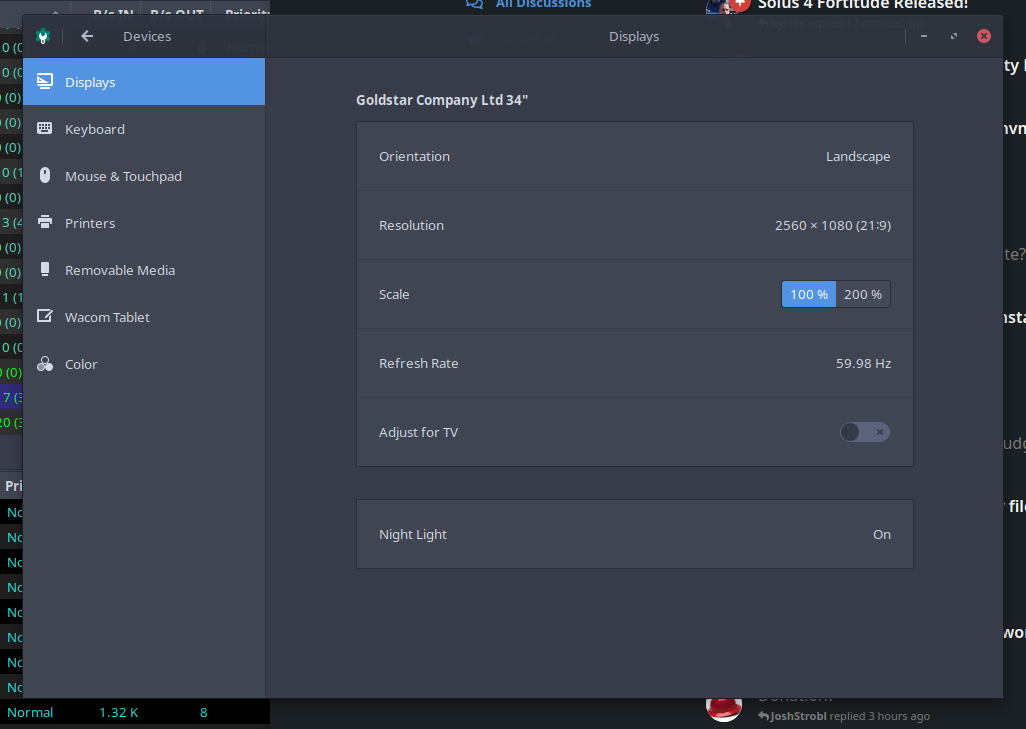Click the Printers icon in sidebar
The width and height of the screenshot is (1026, 729).
(x=45, y=223)
